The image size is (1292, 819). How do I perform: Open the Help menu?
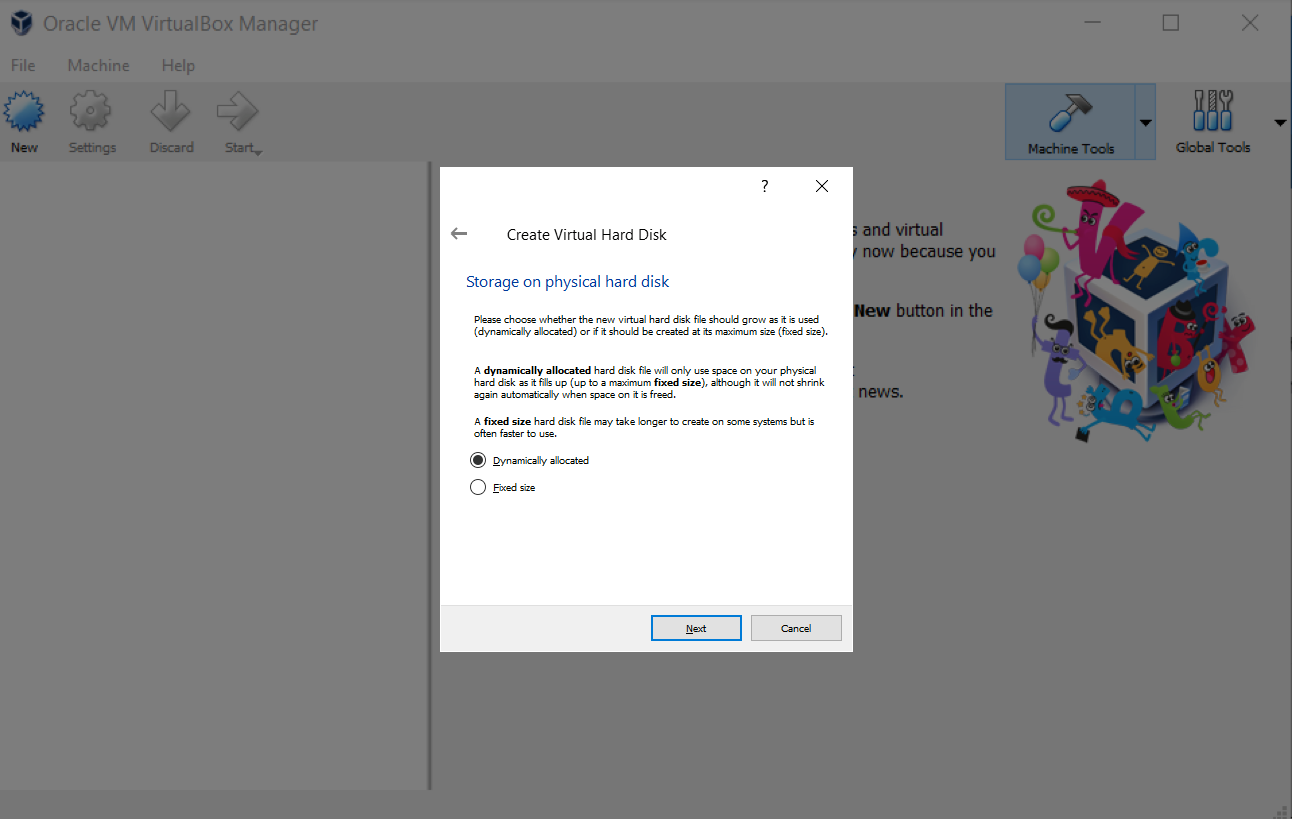click(178, 65)
